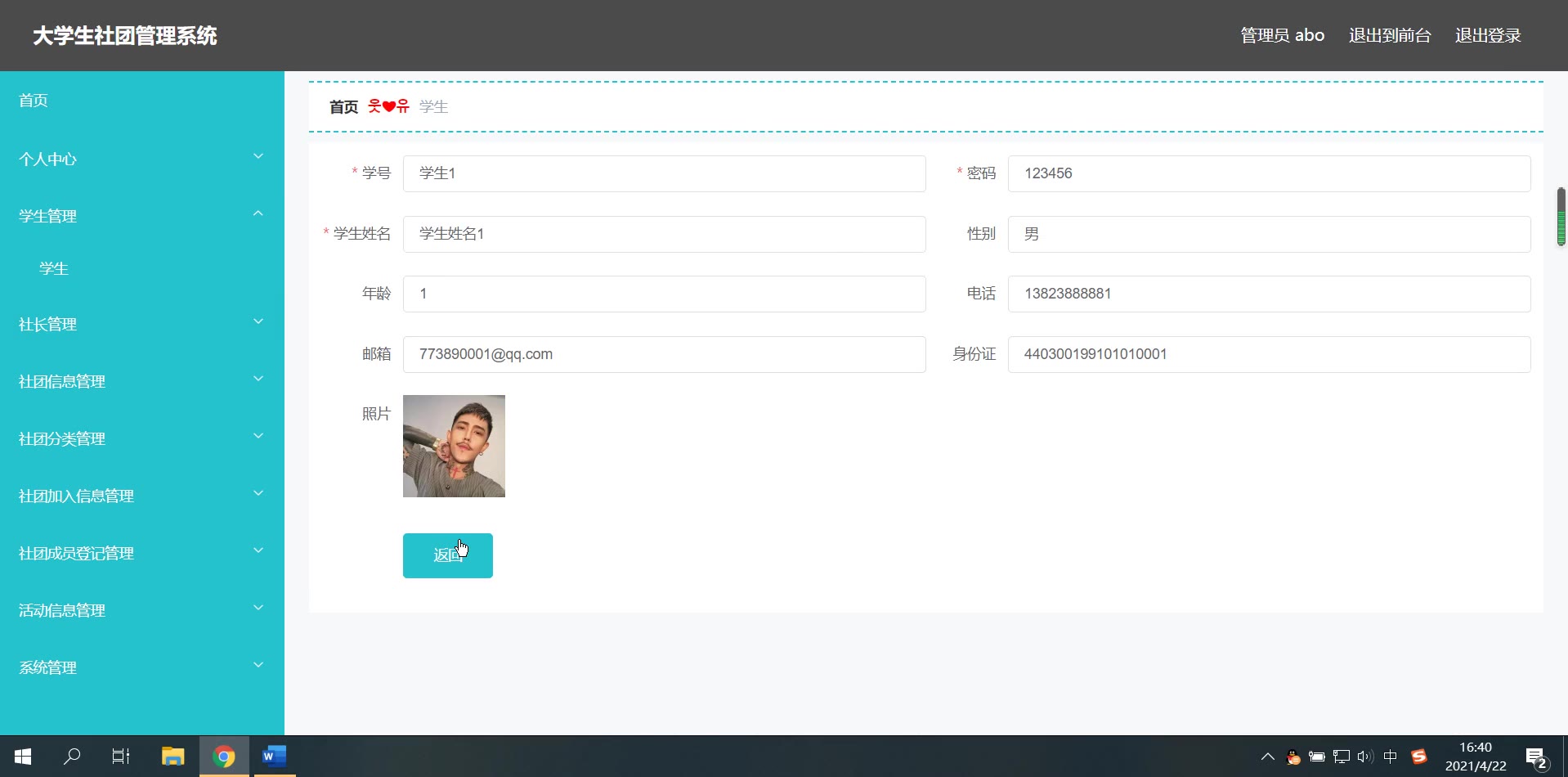Open the Windows Start menu
1568x777 pixels.
(23, 757)
